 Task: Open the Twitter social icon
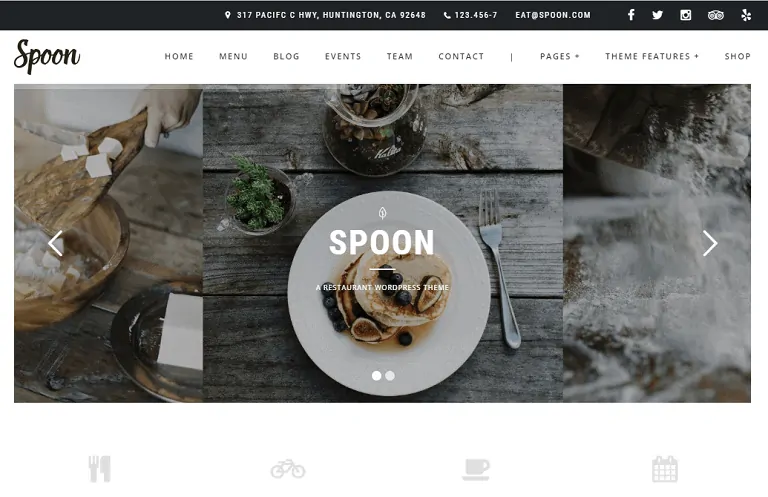657,15
